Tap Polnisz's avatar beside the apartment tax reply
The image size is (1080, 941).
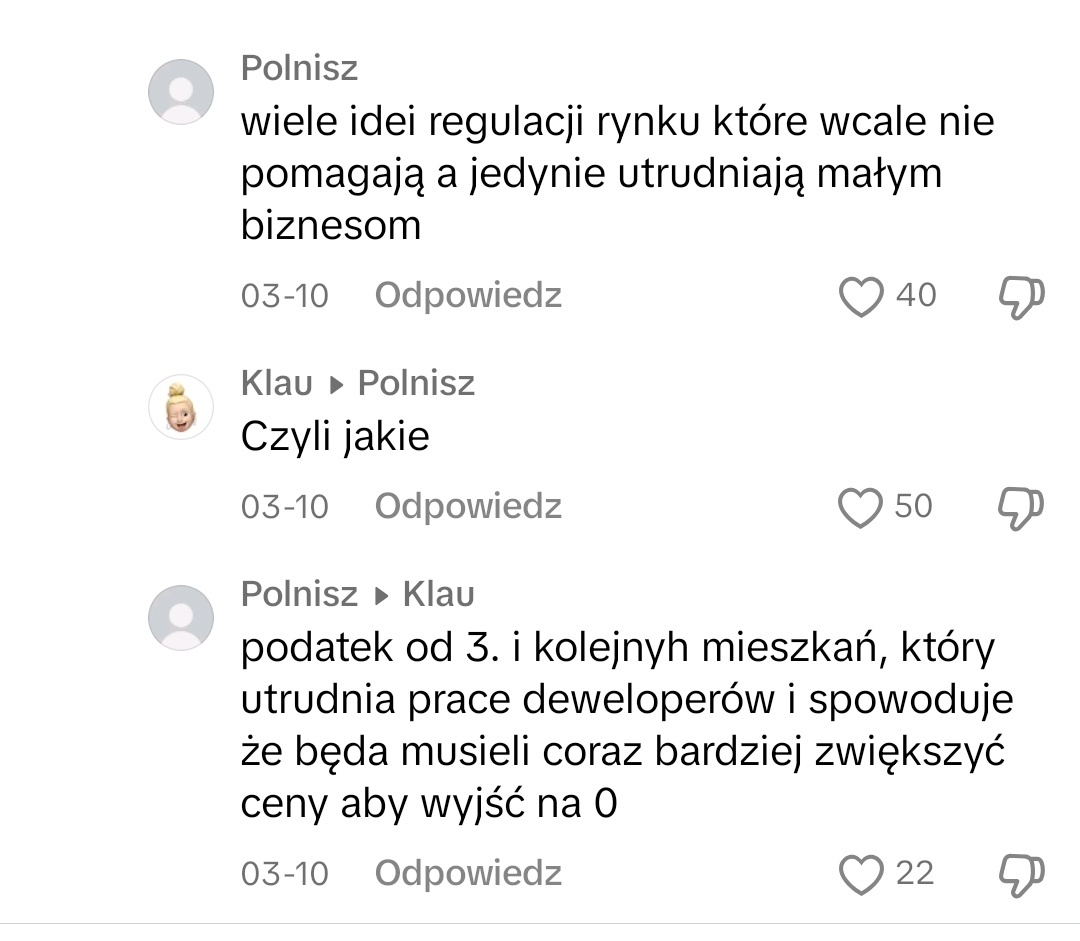click(x=181, y=618)
